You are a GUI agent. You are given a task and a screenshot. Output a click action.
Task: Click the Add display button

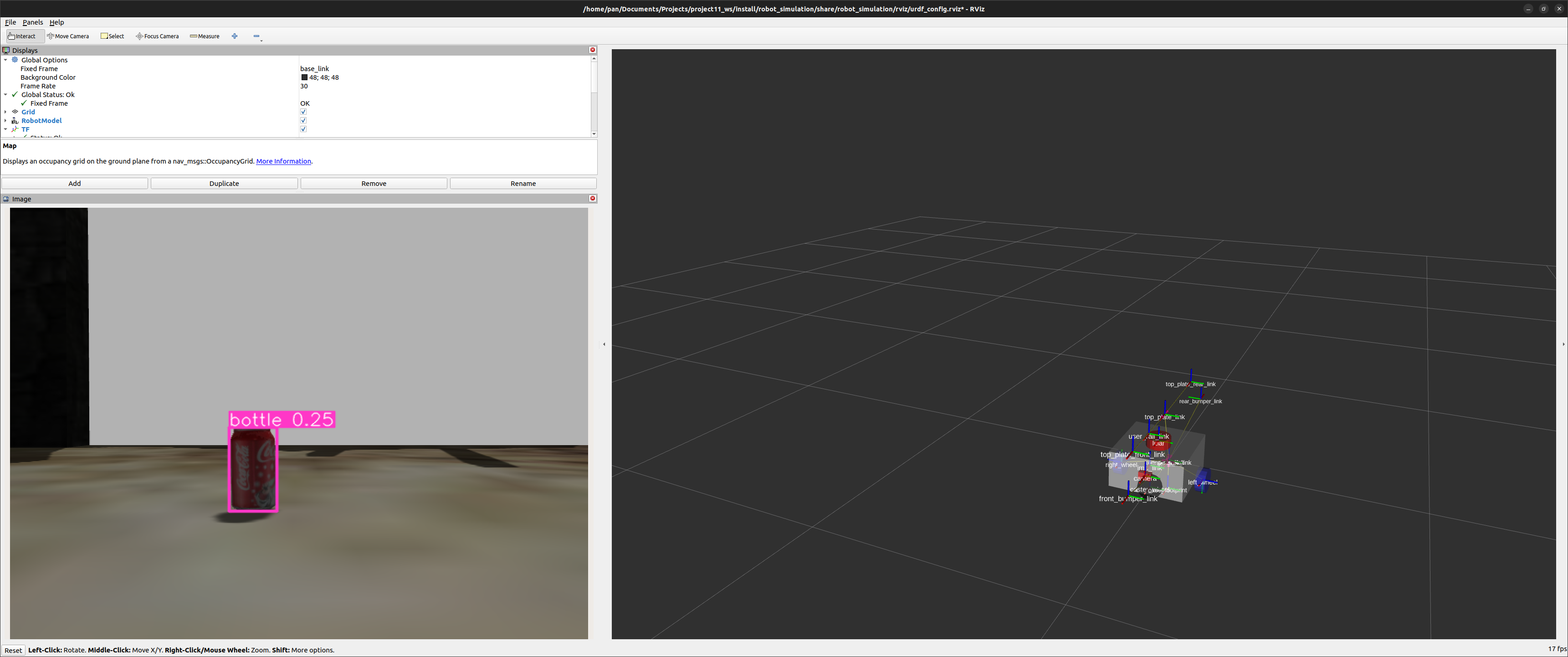[x=74, y=183]
